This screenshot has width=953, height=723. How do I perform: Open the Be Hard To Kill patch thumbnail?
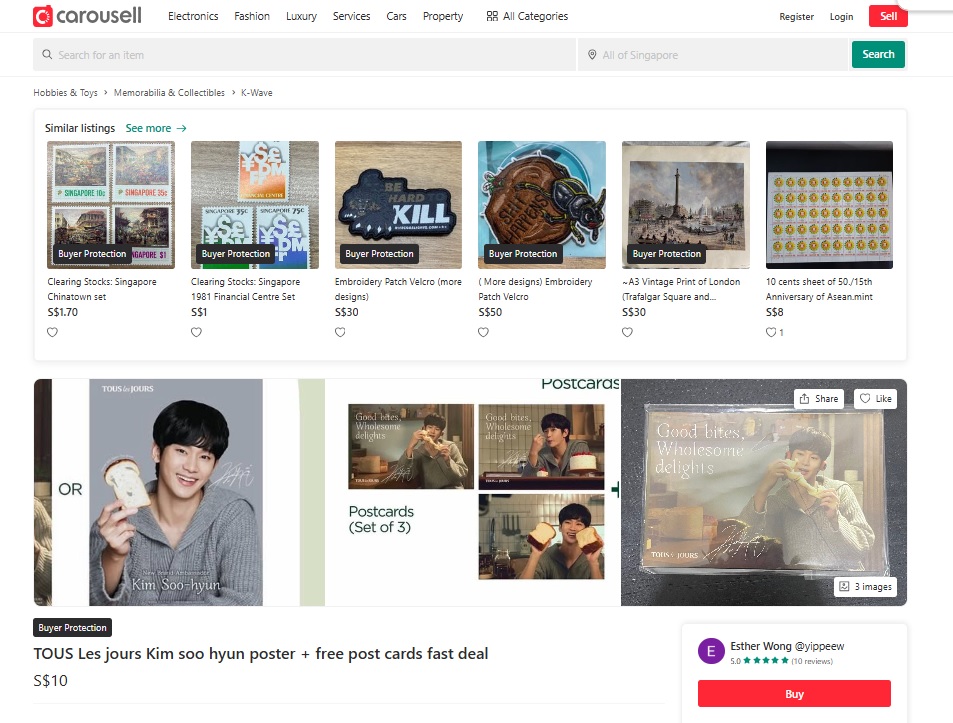point(398,205)
